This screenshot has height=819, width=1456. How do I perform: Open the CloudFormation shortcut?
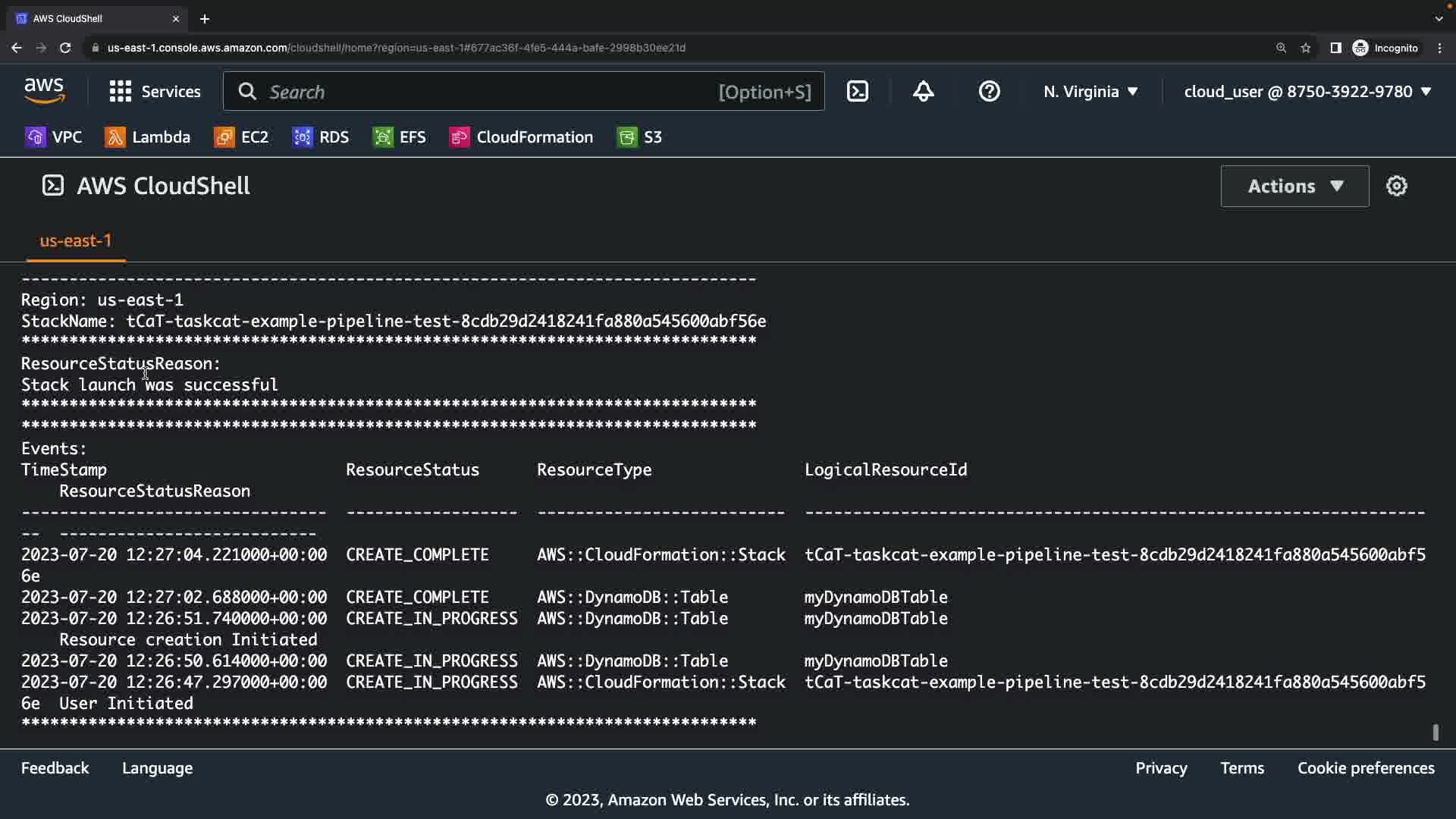[x=522, y=137]
